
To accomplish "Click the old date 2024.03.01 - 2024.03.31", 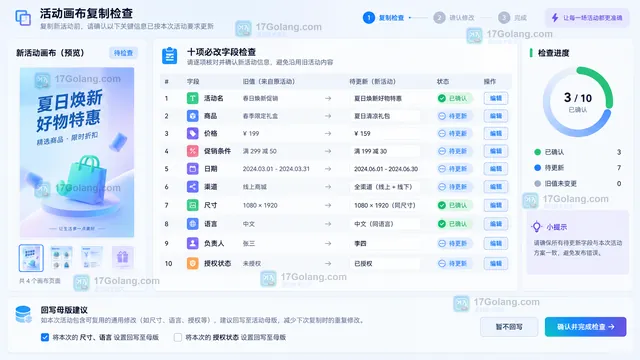I will tap(276, 169).
